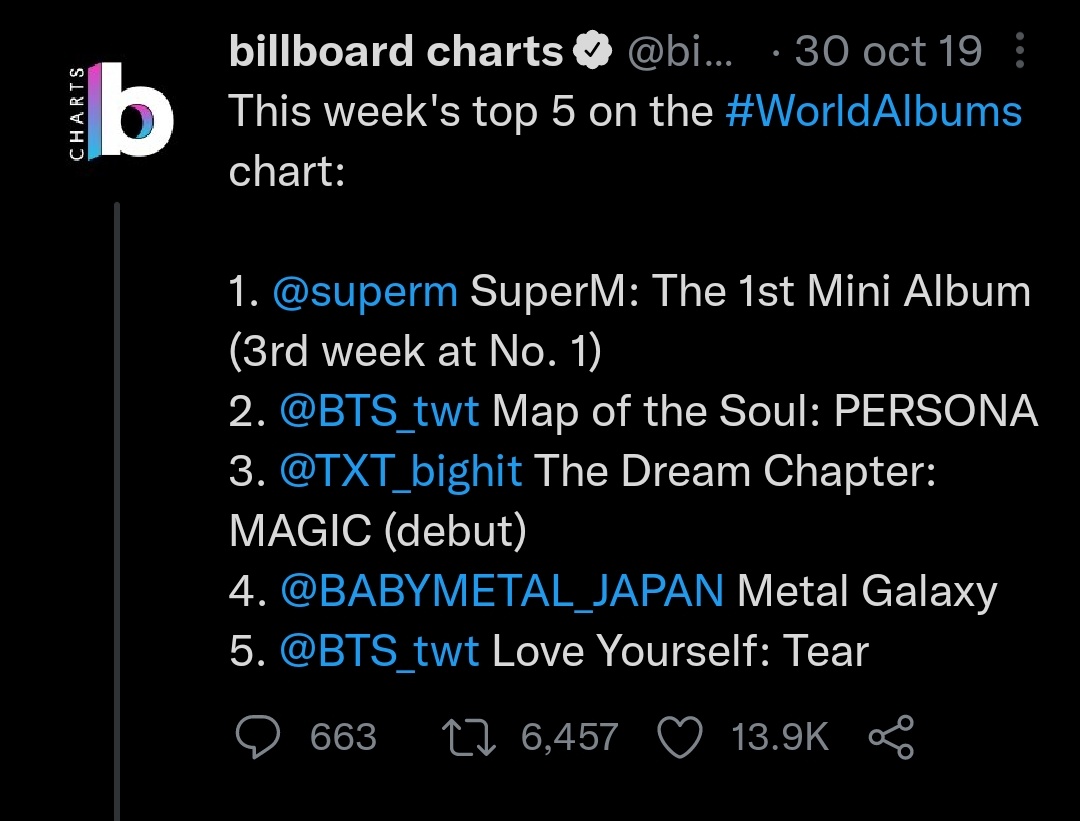
Task: Tap the truncated @bi... handle
Action: coord(680,52)
